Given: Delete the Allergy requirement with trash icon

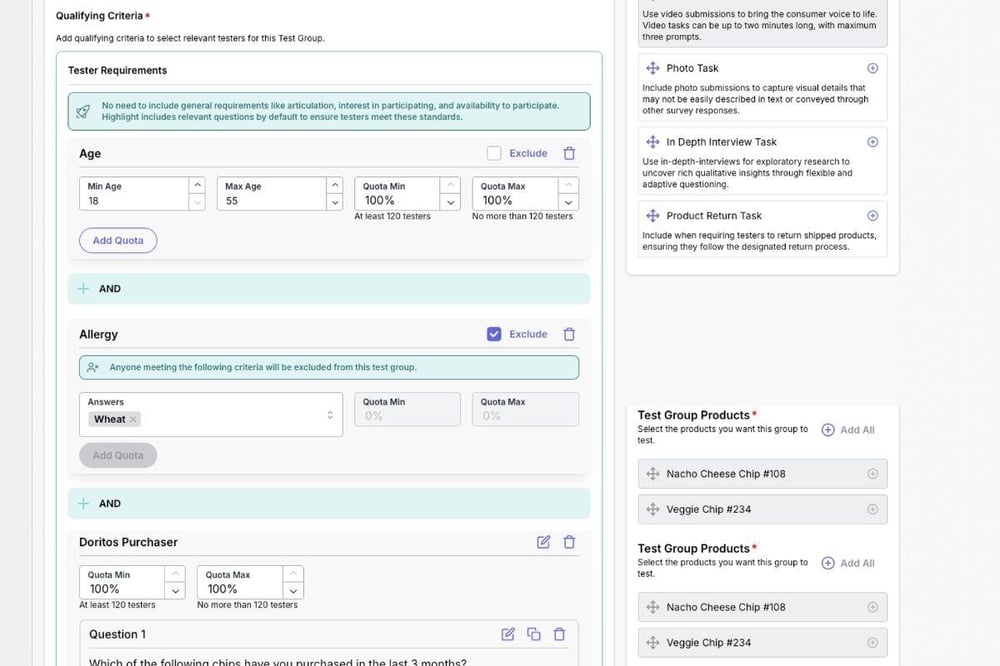Looking at the screenshot, I should pos(569,334).
